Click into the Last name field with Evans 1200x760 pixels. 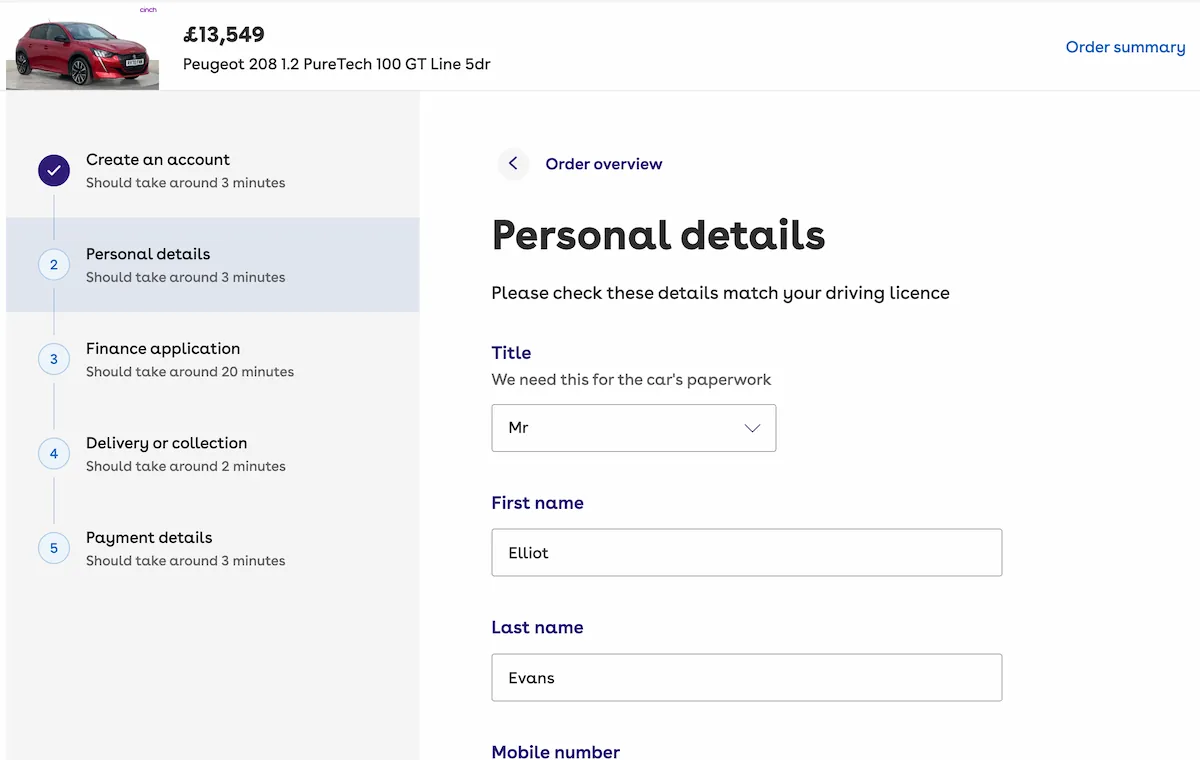[x=746, y=678]
